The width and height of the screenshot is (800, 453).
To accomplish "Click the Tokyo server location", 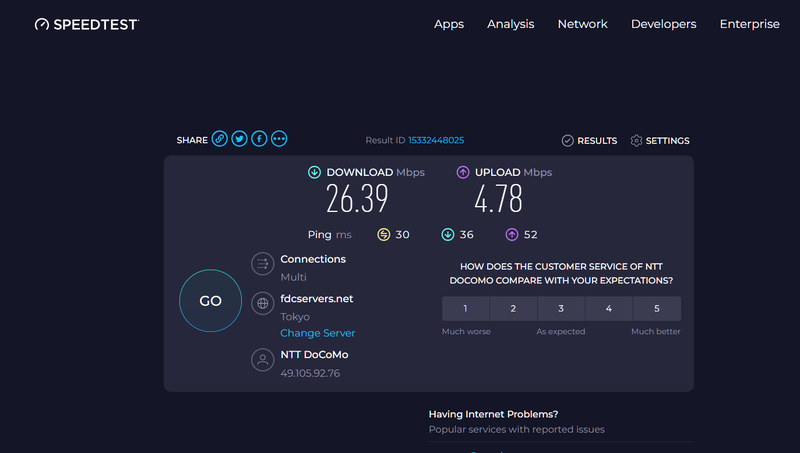I will (295, 317).
